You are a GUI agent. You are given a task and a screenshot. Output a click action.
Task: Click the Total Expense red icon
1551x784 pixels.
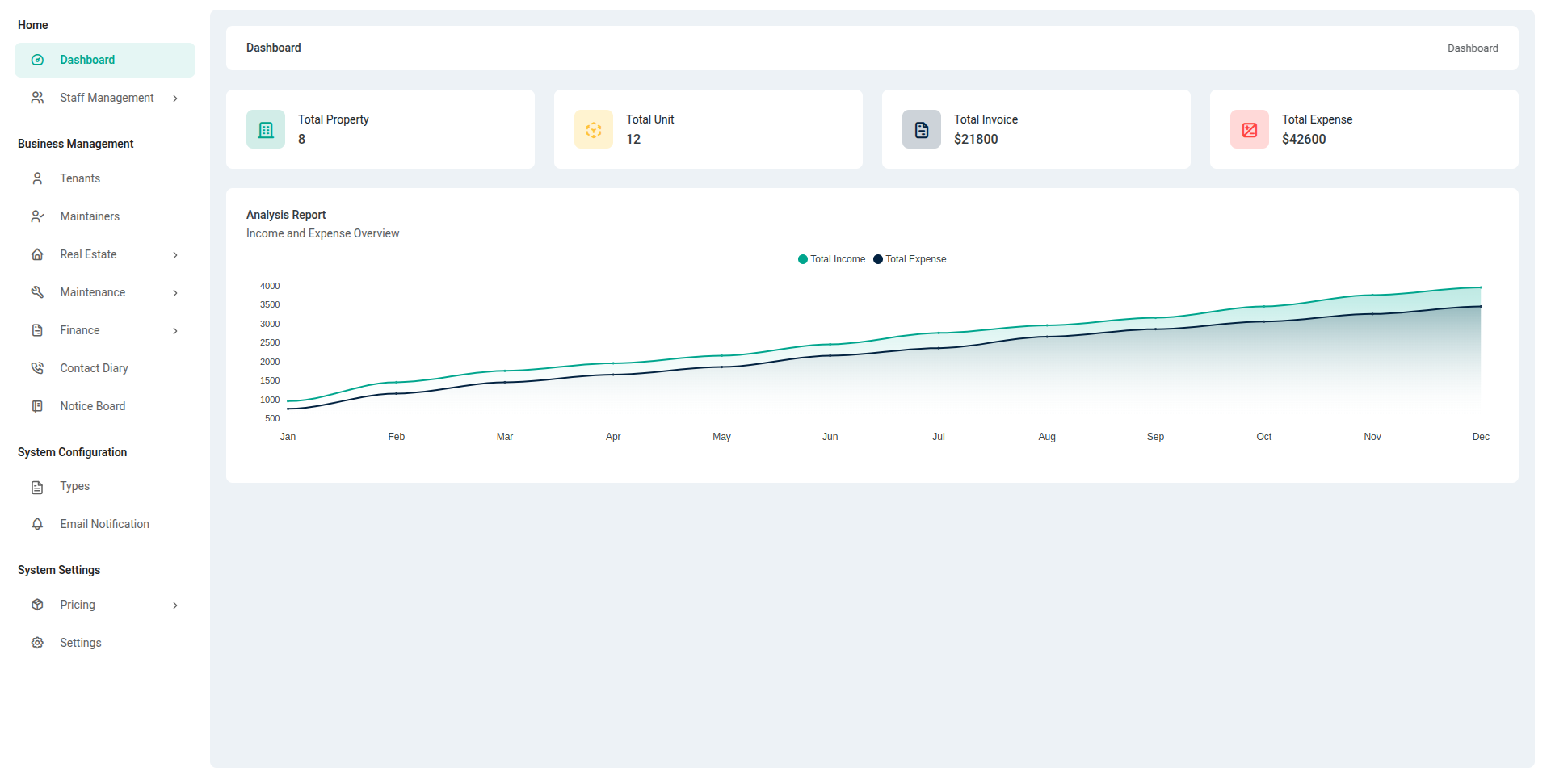point(1250,130)
